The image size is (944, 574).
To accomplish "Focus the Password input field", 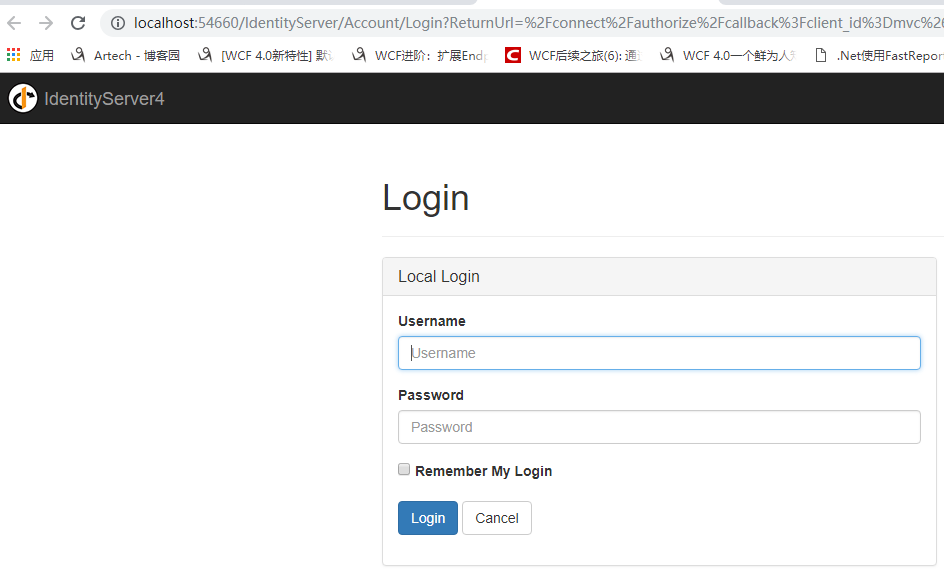I will coord(659,427).
